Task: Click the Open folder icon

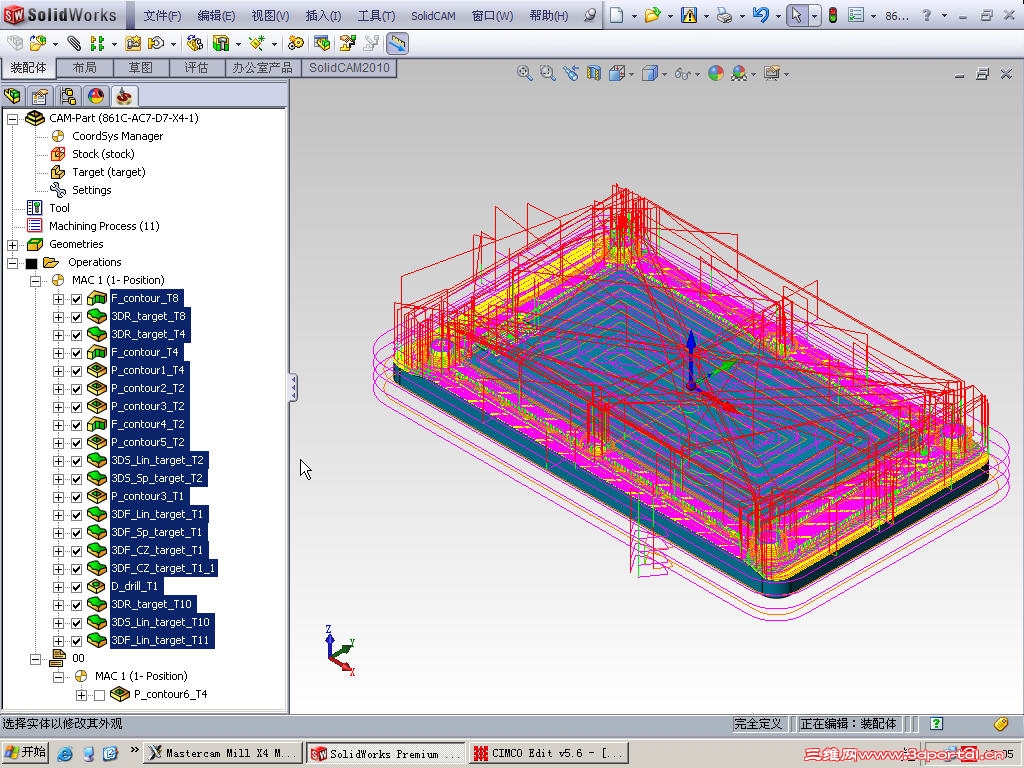Action: 652,15
